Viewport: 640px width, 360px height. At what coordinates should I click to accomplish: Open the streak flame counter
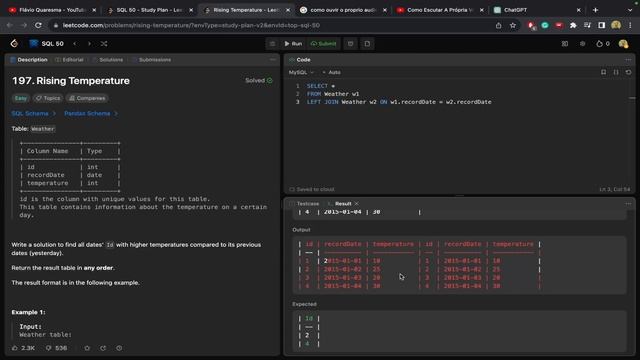pos(603,44)
